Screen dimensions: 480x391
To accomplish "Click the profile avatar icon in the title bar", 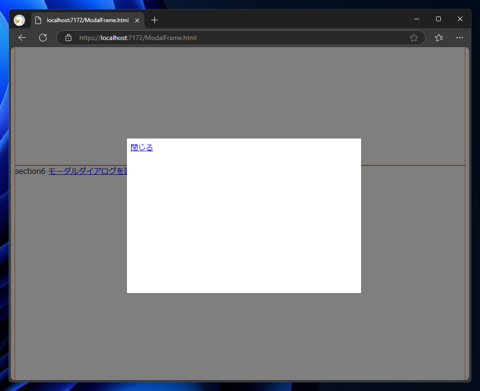I will (x=19, y=20).
